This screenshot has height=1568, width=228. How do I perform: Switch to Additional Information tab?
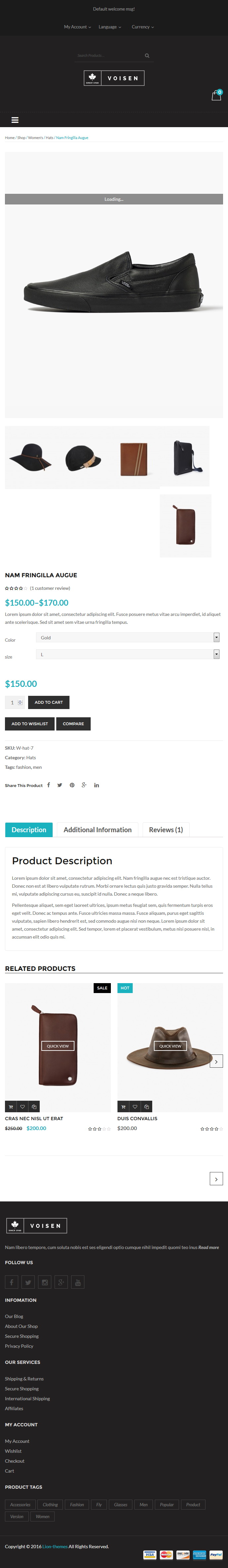click(x=98, y=830)
